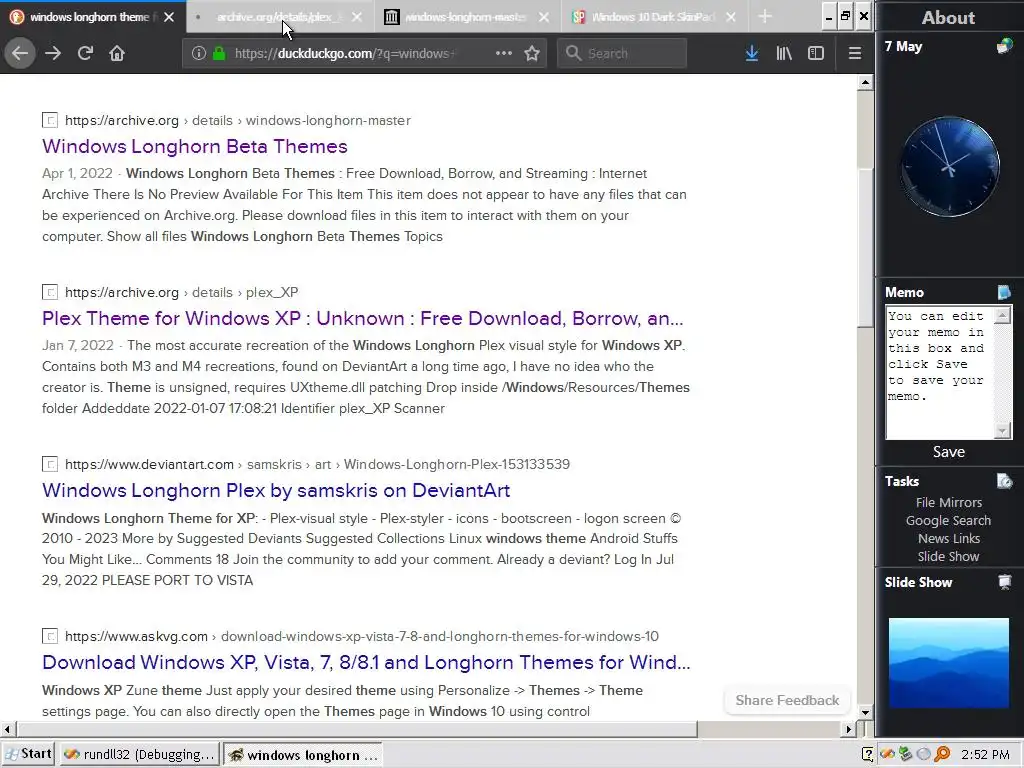The height and width of the screenshot is (768, 1024).
Task: Open Download Windows XP, Vista, 7 themes result
Action: [x=366, y=662]
